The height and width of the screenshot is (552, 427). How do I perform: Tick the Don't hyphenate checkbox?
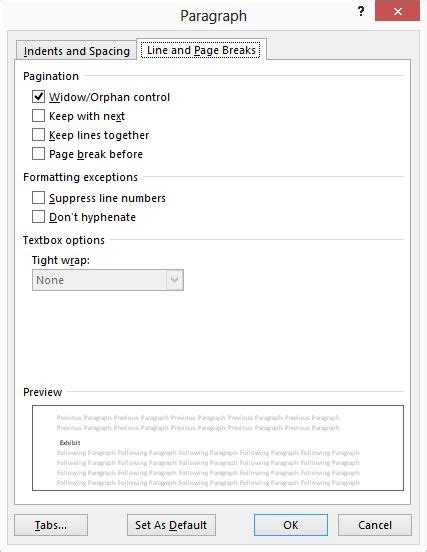(x=38, y=217)
